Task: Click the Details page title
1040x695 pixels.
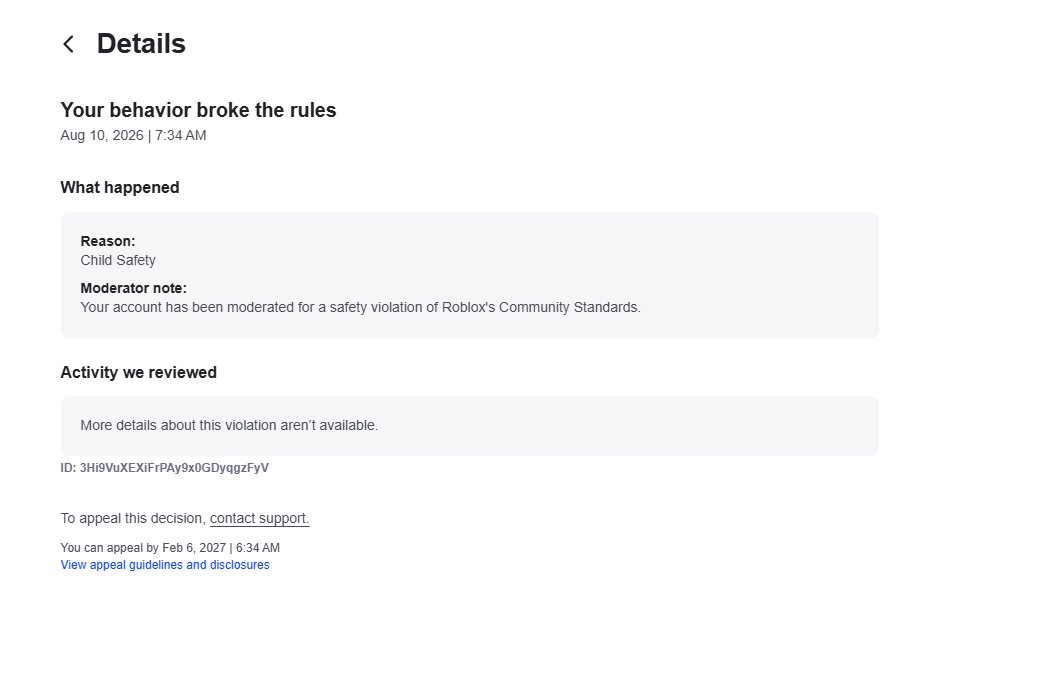Action: click(x=141, y=44)
